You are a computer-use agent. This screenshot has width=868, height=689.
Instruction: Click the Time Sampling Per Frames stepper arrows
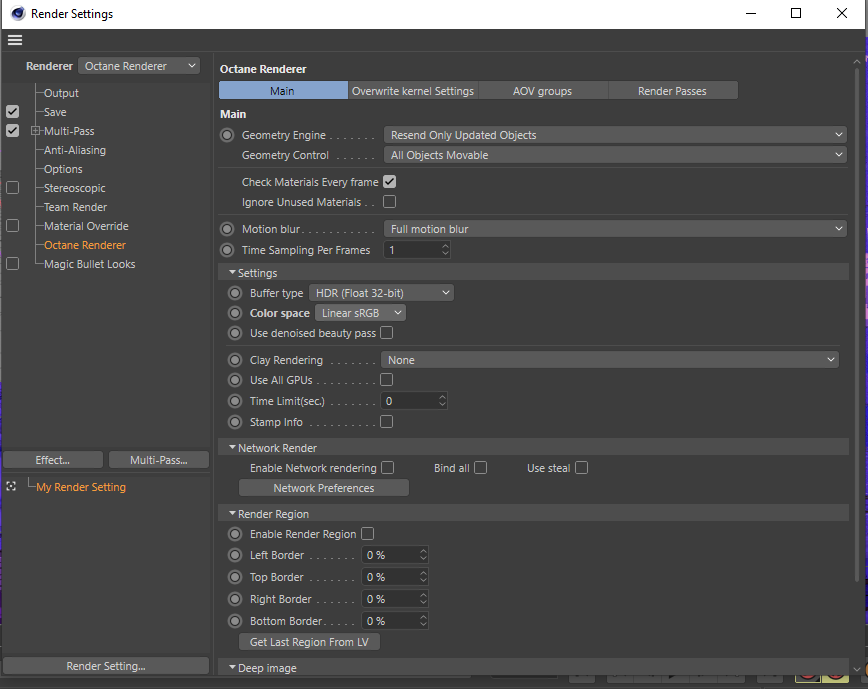(x=445, y=250)
